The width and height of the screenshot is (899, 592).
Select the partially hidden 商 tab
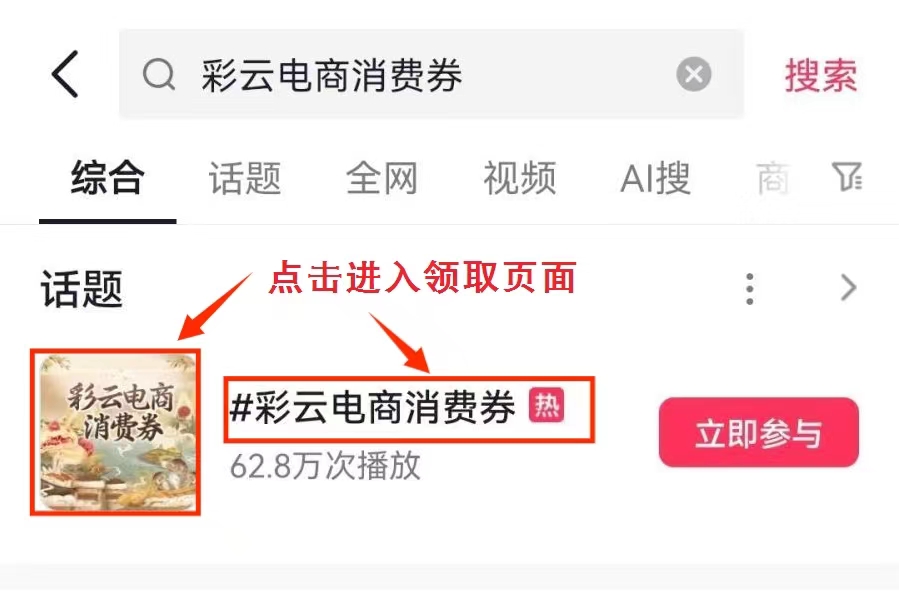click(x=773, y=178)
